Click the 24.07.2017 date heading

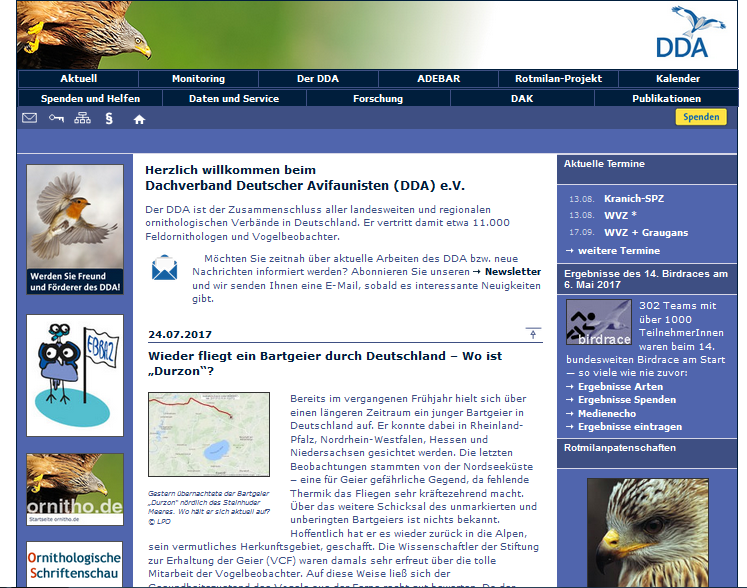180,335
